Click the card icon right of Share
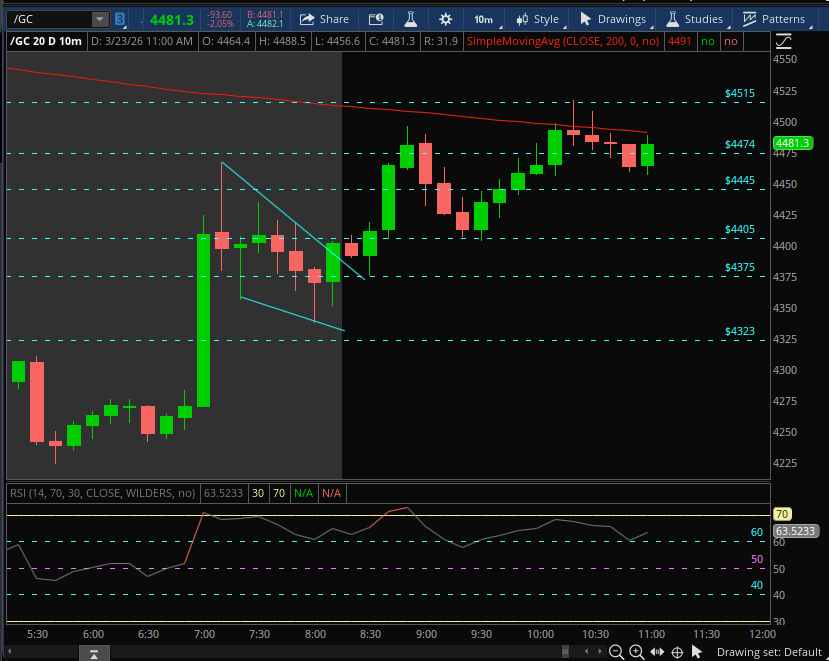This screenshot has width=829, height=661. pyautogui.click(x=376, y=20)
